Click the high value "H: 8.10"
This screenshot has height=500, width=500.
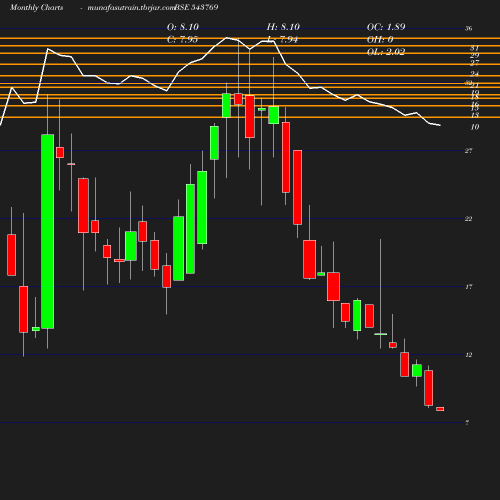[x=283, y=27]
